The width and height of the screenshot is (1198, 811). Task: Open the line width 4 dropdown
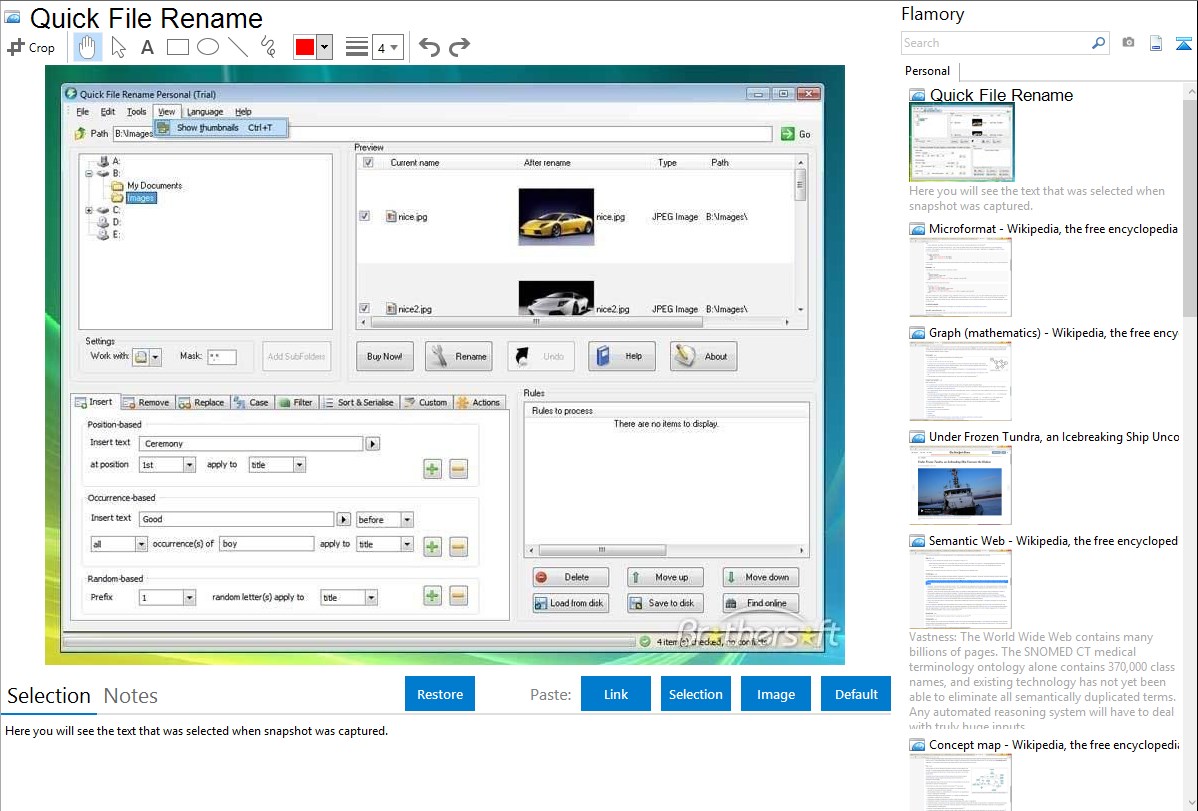click(388, 47)
